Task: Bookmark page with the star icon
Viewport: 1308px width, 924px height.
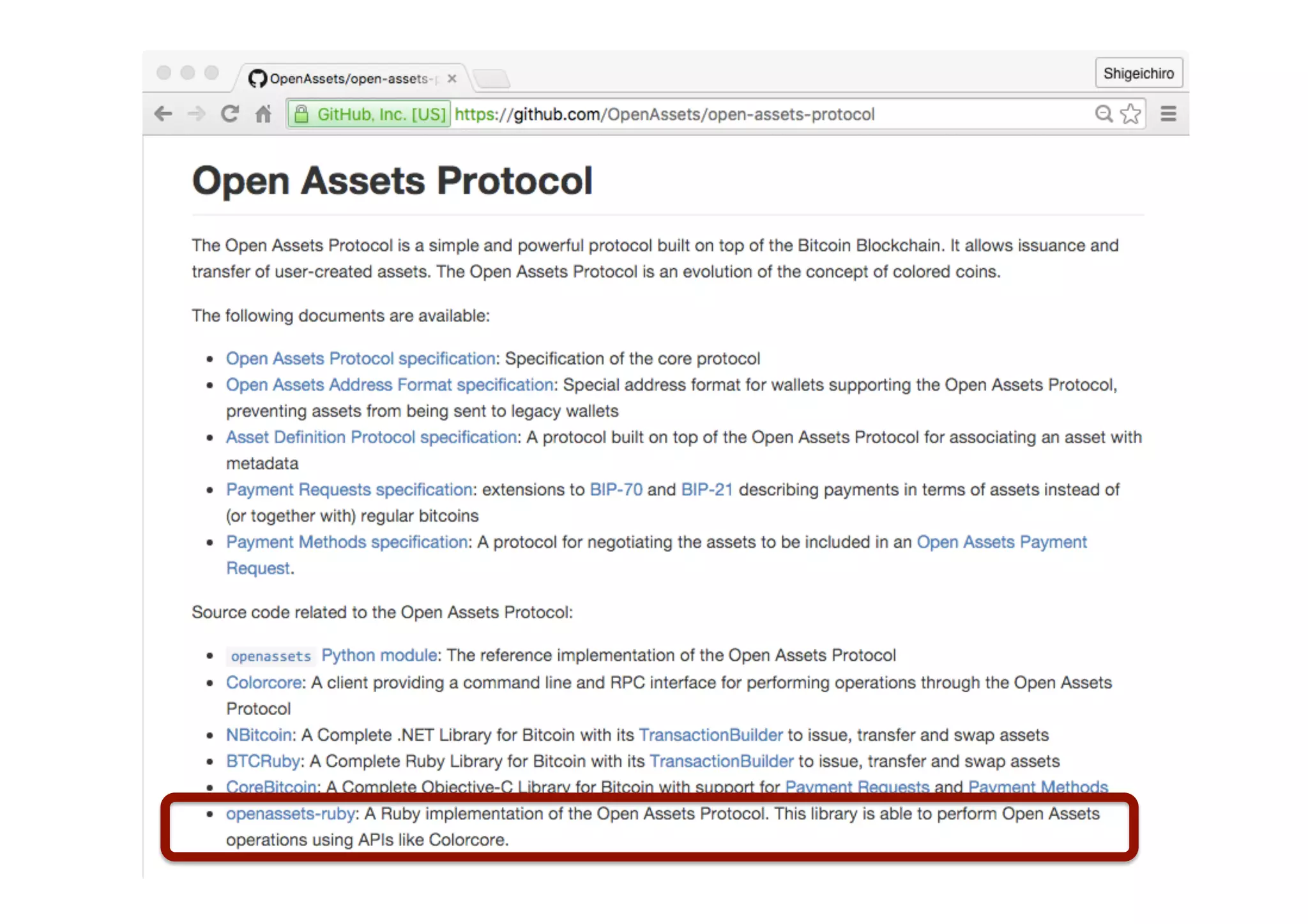Action: point(1130,114)
